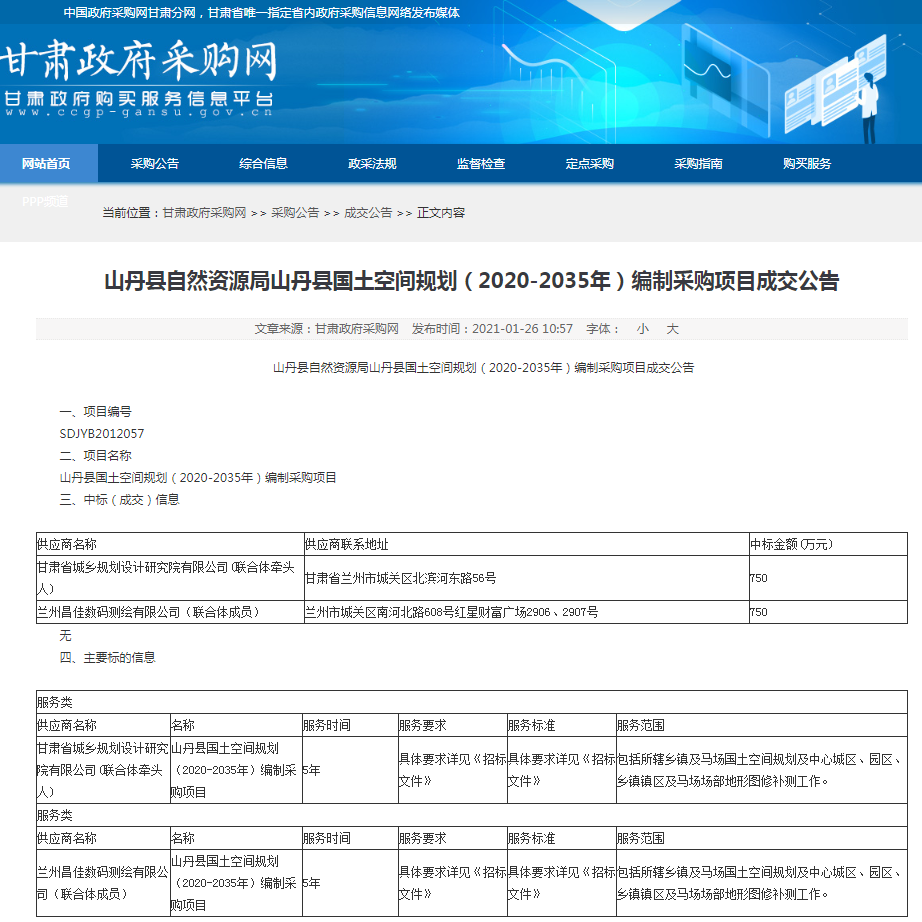922x922 pixels.
Task: Set font size to 小
Action: [x=643, y=329]
